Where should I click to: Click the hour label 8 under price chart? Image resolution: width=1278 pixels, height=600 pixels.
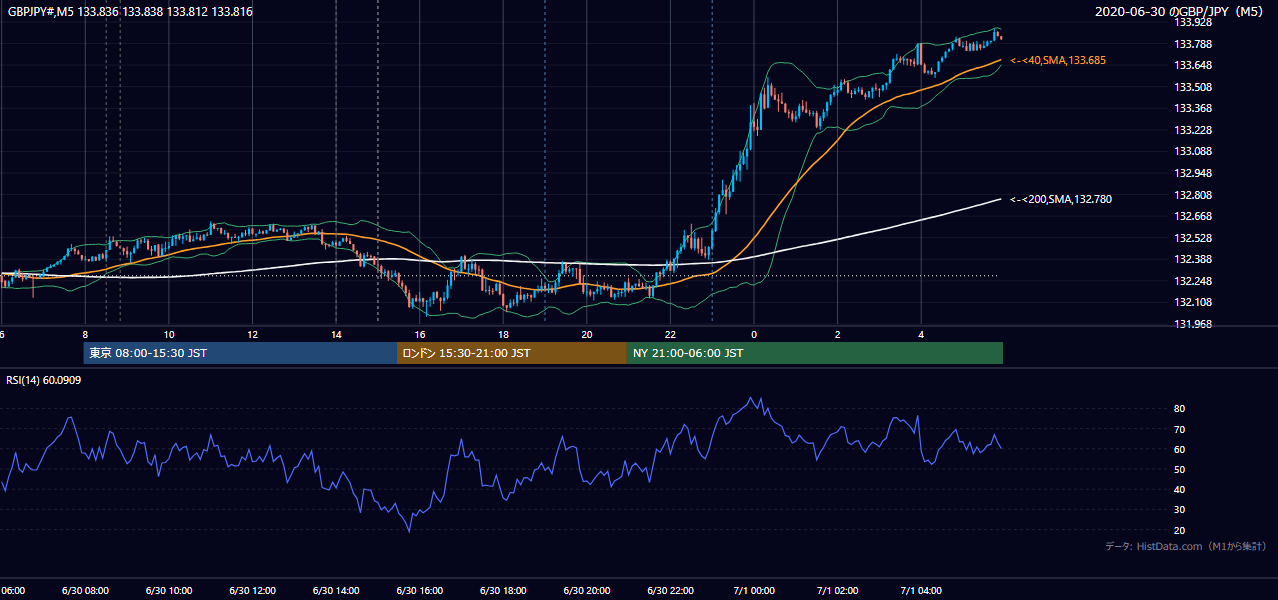click(x=85, y=334)
